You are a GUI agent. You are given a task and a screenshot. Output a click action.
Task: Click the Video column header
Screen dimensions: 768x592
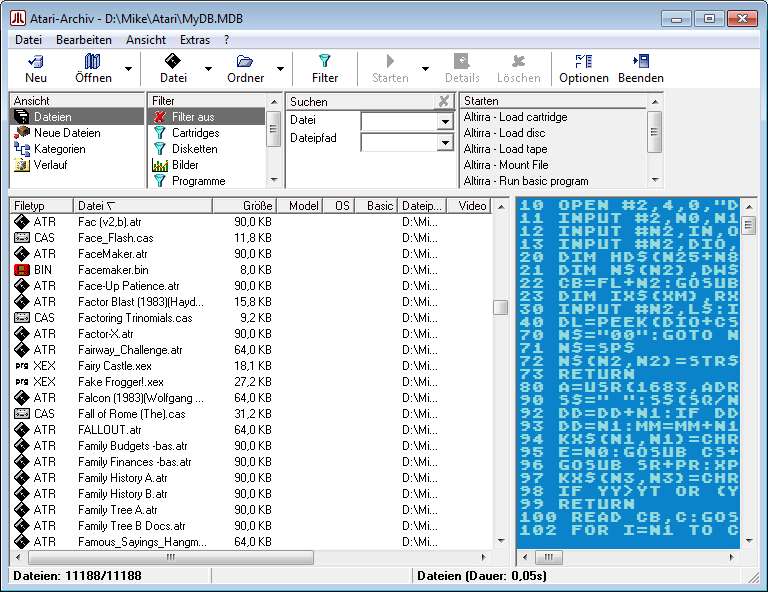click(470, 206)
